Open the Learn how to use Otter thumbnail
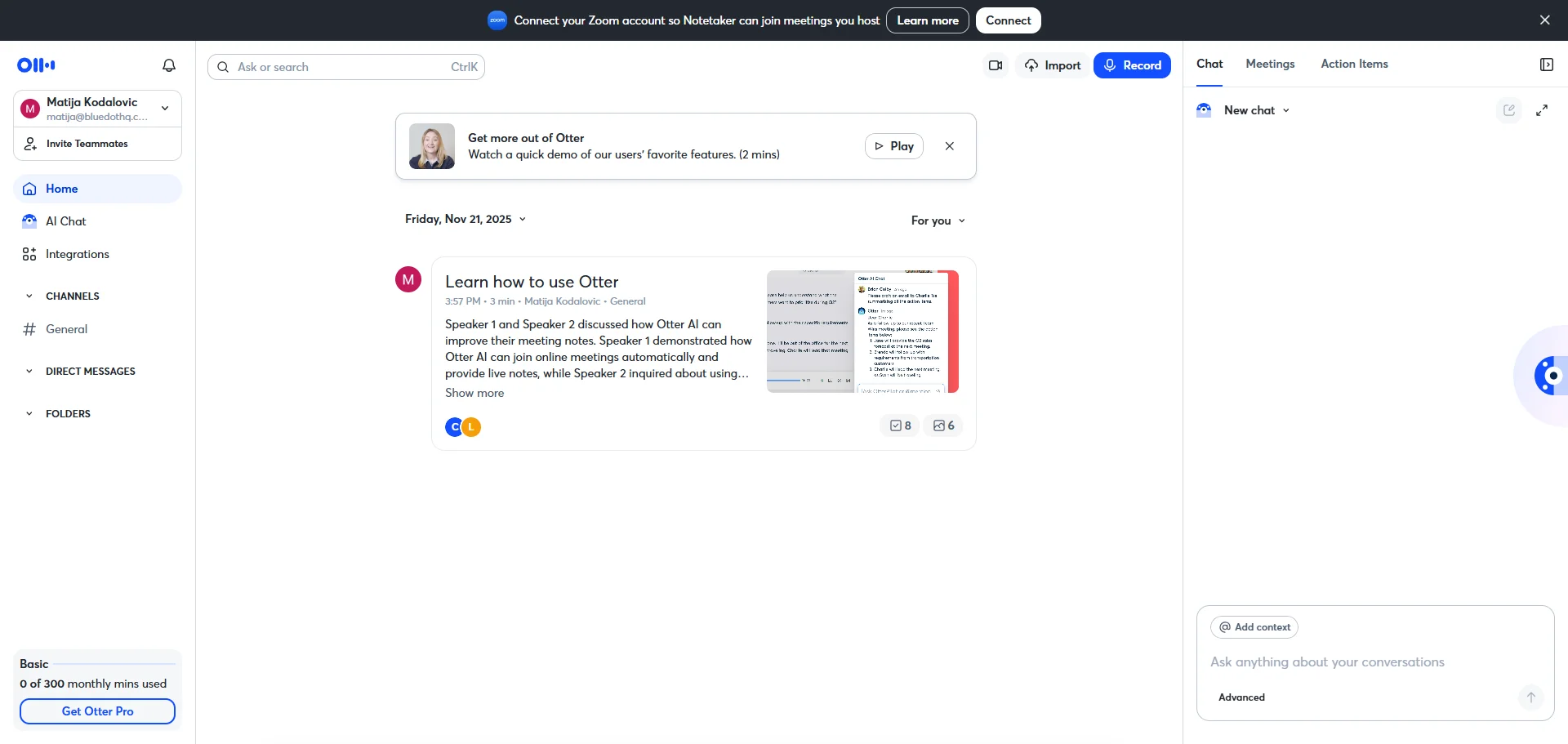Image resolution: width=1568 pixels, height=744 pixels. click(x=862, y=332)
